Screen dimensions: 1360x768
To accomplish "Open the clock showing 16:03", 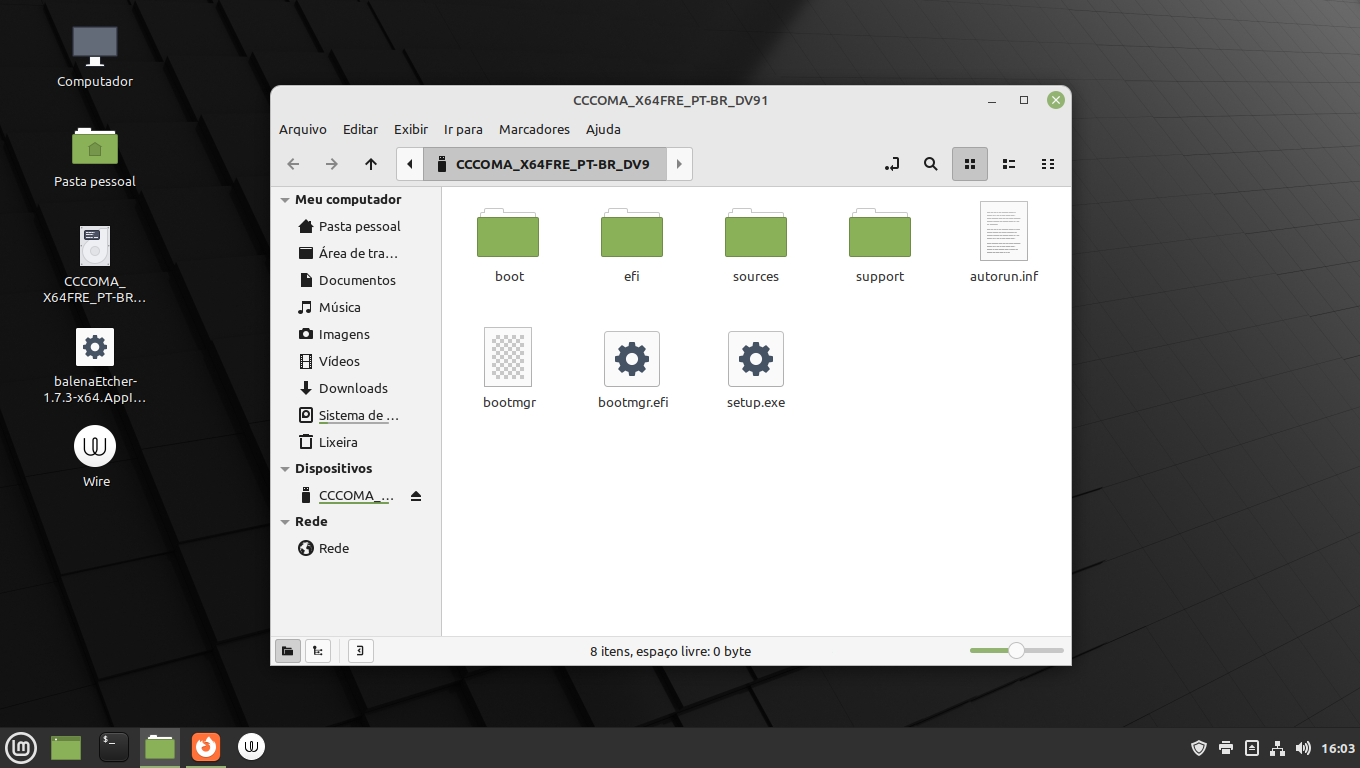I will [1338, 748].
